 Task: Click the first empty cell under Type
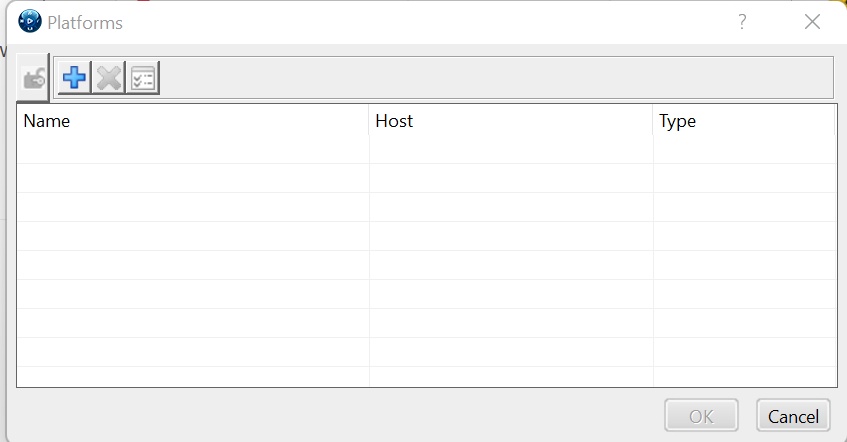(x=743, y=150)
